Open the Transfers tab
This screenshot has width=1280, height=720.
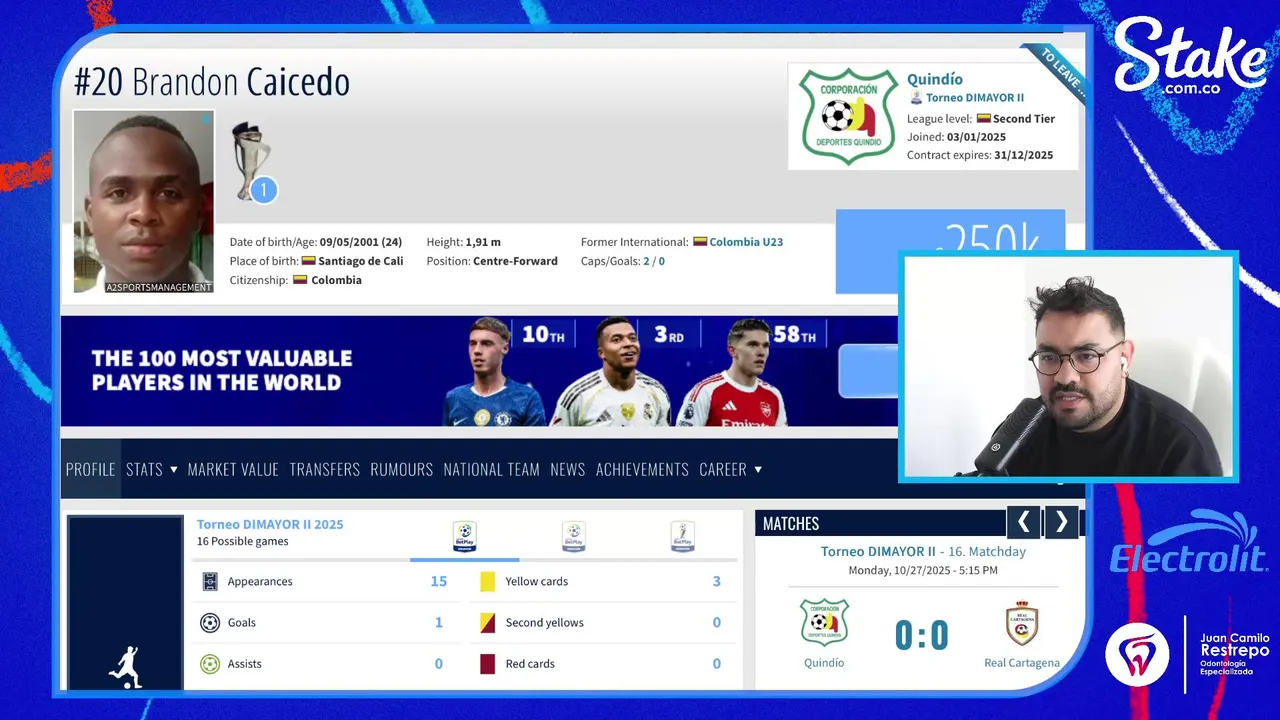tap(324, 469)
